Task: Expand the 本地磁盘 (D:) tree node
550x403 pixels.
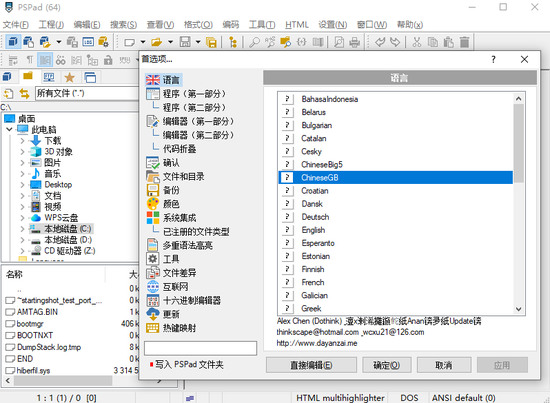Action: [22, 240]
